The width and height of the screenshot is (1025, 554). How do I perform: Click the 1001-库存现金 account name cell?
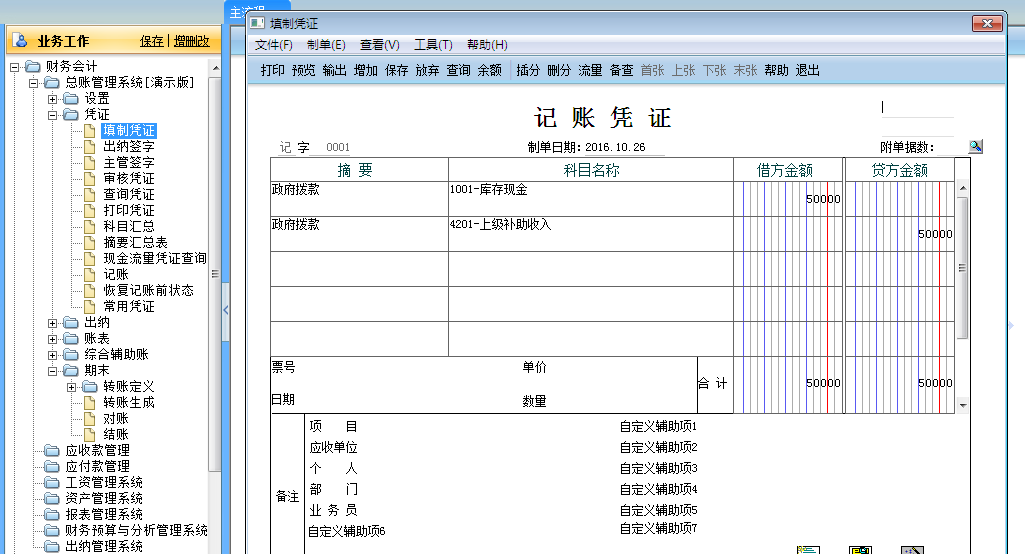pyautogui.click(x=590, y=199)
